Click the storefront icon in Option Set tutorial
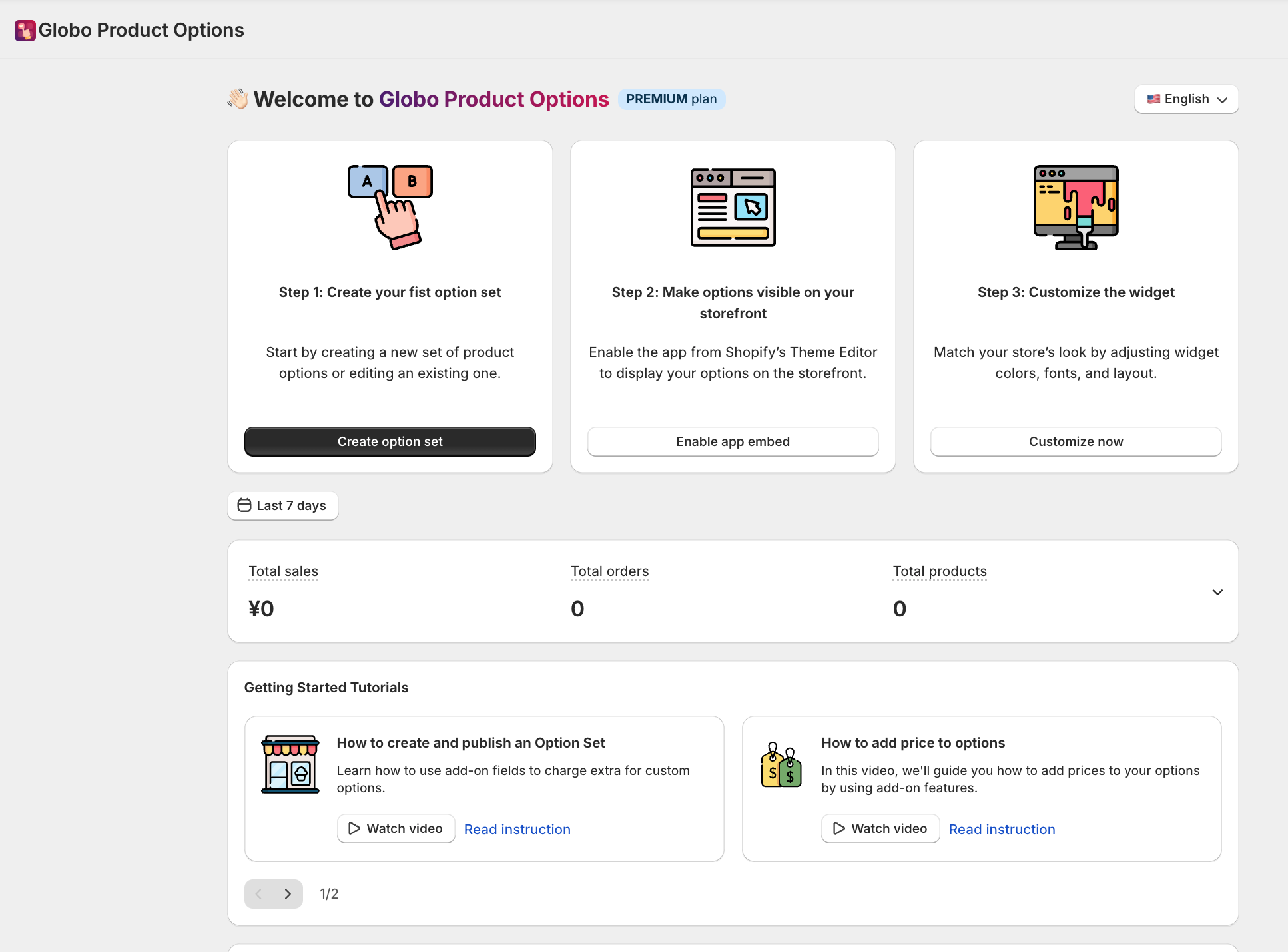This screenshot has width=1288, height=952. pyautogui.click(x=290, y=764)
